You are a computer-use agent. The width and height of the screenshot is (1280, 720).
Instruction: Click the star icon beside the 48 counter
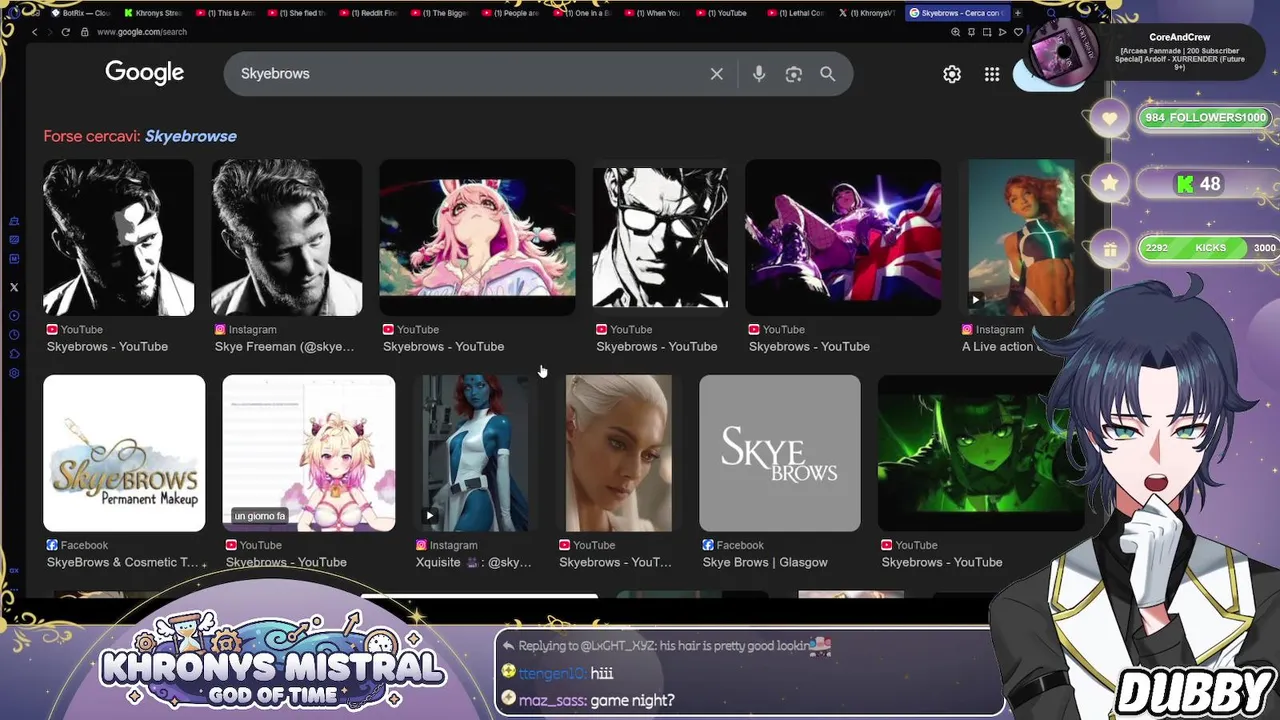pyautogui.click(x=1110, y=183)
